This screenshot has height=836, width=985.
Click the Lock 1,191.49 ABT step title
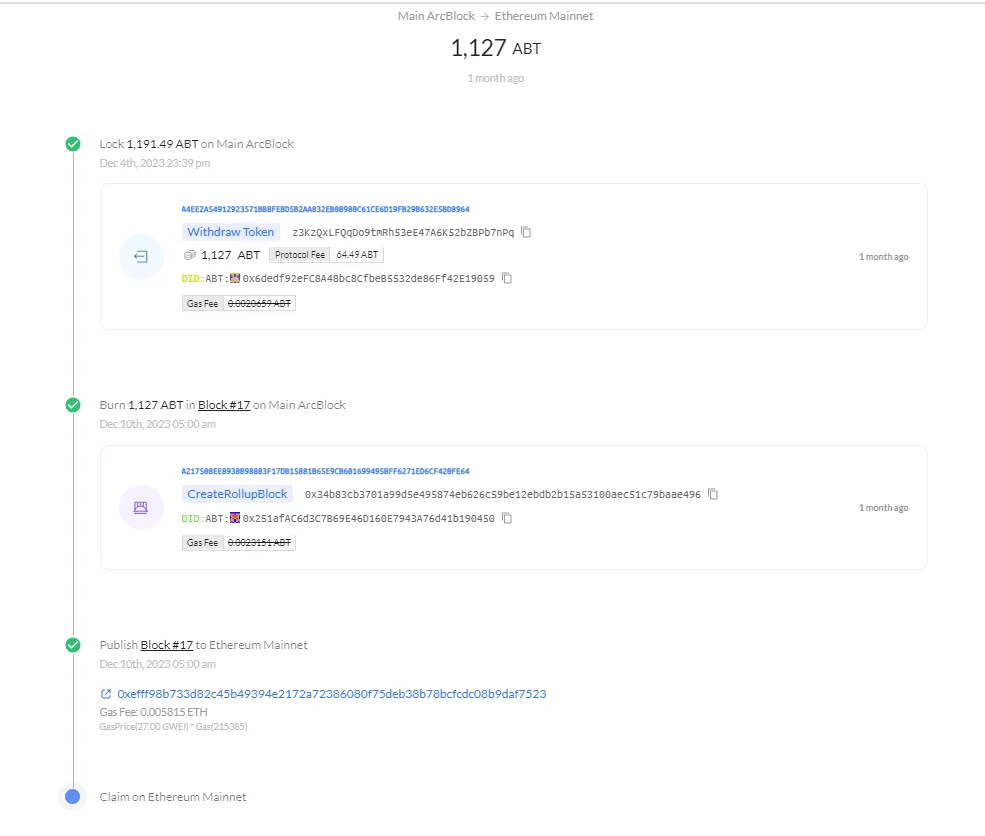(197, 144)
